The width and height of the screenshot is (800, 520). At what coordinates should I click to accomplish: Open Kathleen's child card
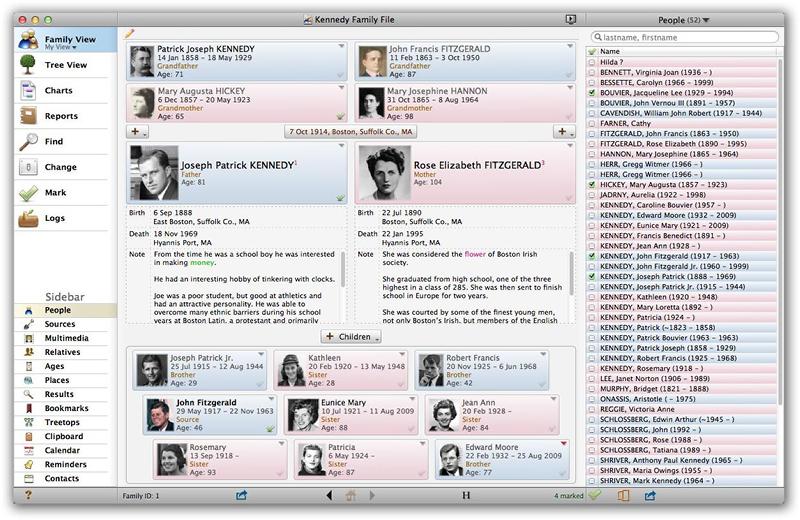341,369
